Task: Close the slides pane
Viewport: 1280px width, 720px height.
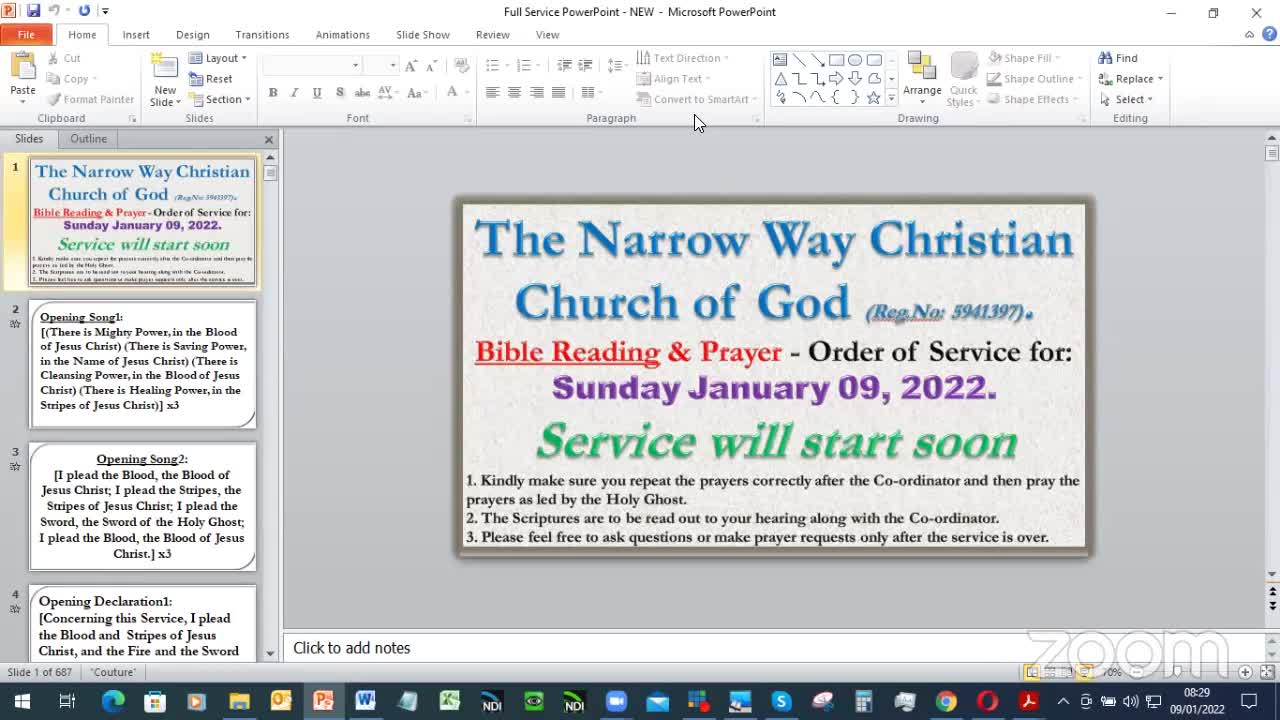Action: tap(268, 139)
